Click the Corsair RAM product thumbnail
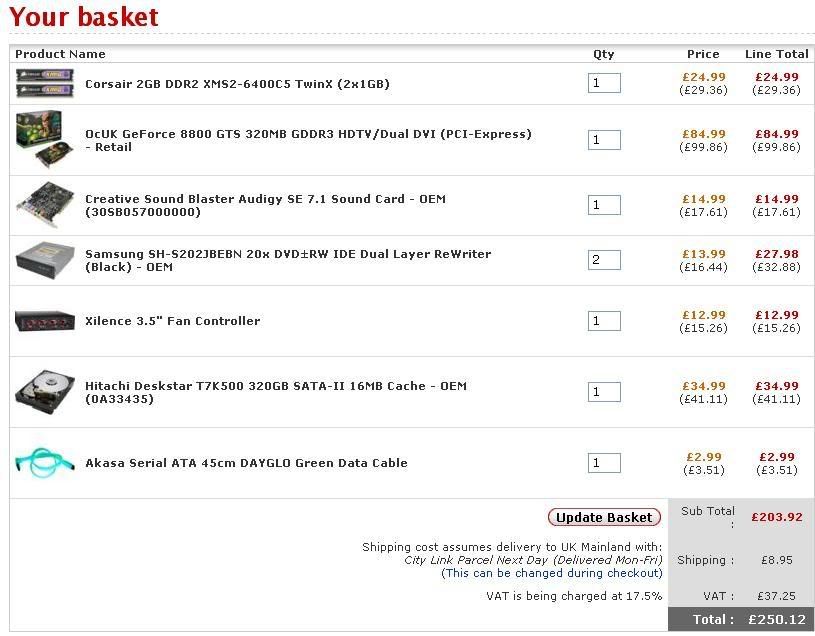 [x=45, y=83]
